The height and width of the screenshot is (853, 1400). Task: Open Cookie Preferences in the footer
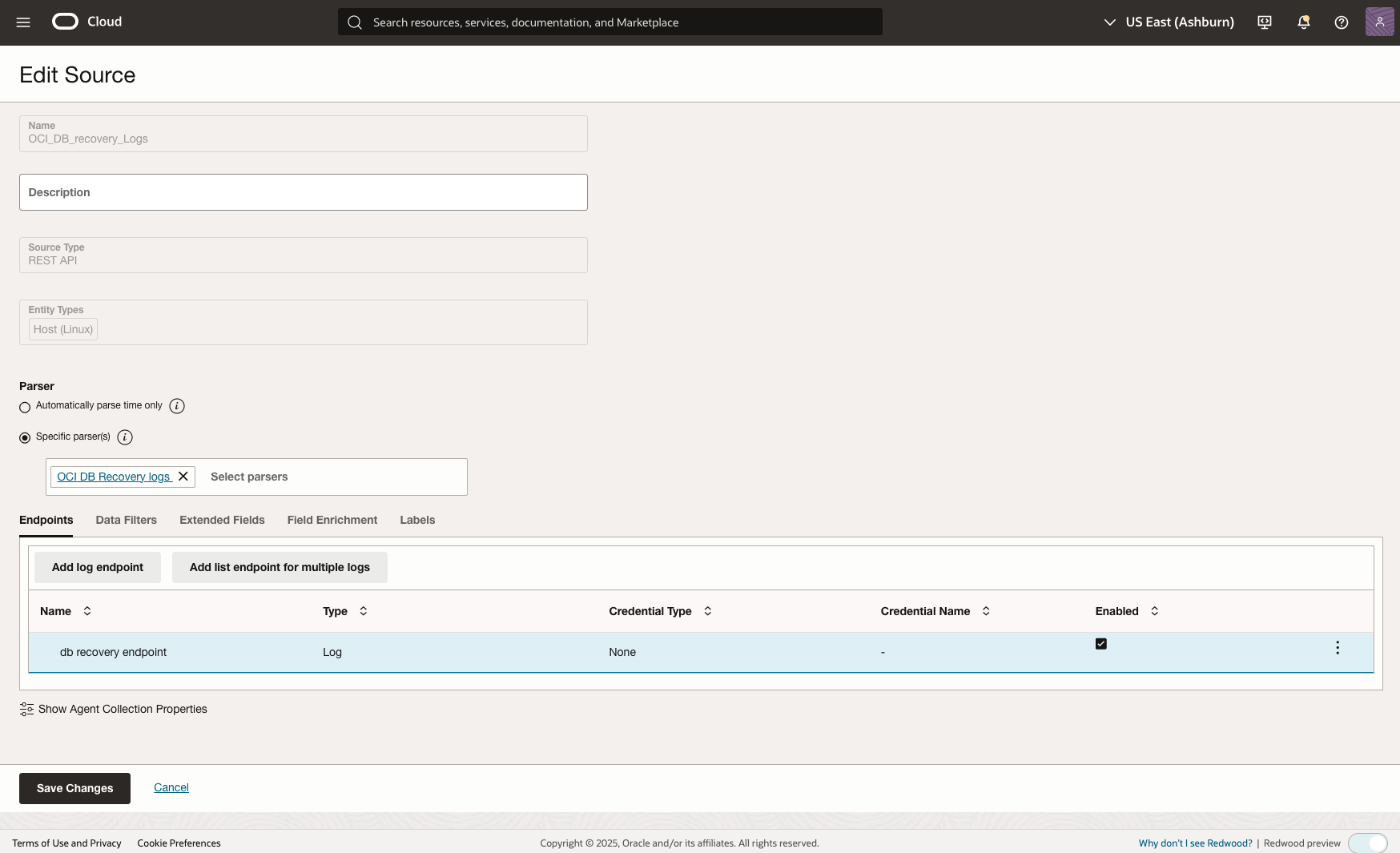pos(179,843)
